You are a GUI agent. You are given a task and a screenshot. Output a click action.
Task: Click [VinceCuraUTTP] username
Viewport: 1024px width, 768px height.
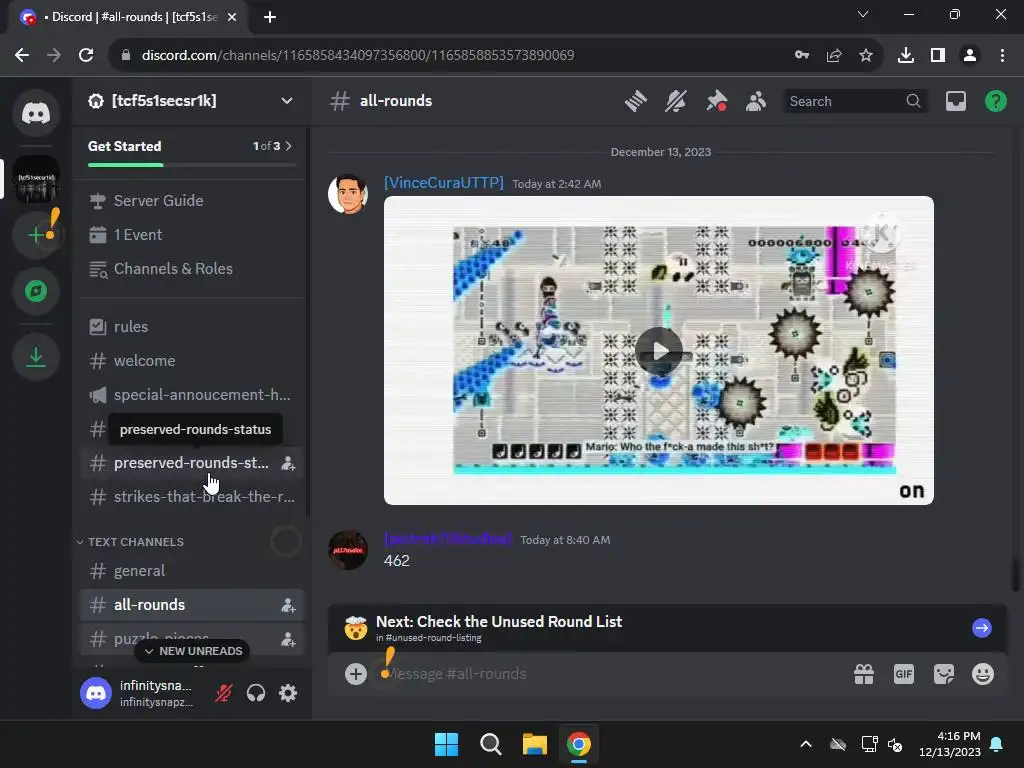click(x=443, y=183)
